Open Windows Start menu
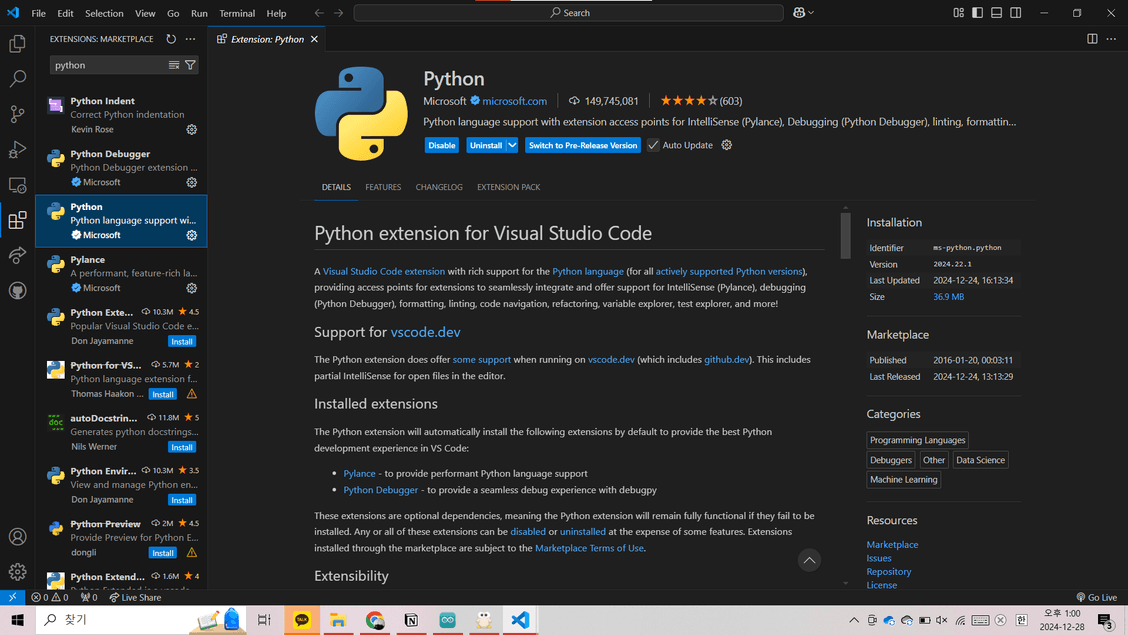Image resolution: width=1128 pixels, height=635 pixels. tap(17, 620)
